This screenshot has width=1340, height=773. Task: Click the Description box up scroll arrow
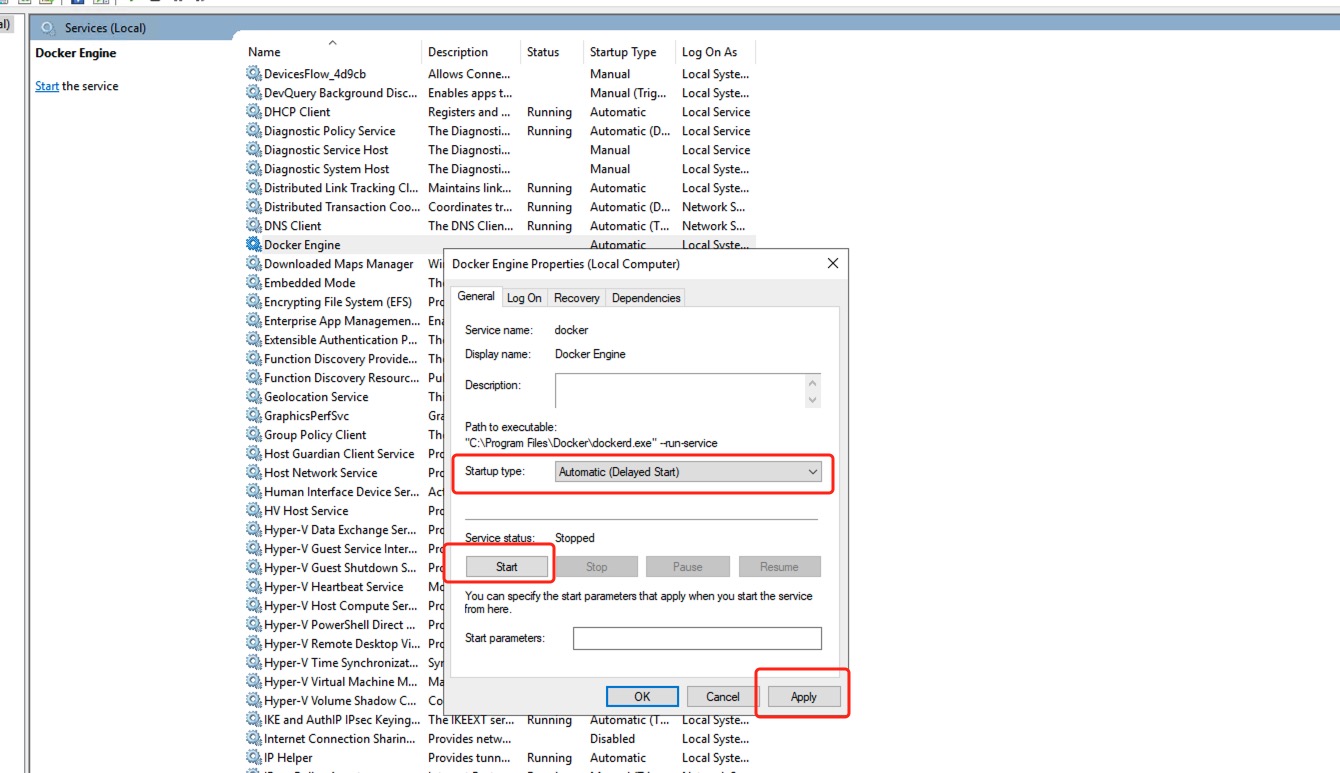(813, 383)
